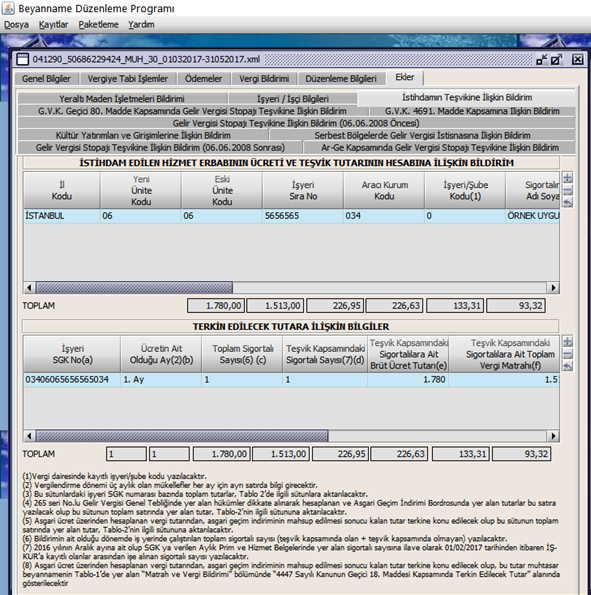Image resolution: width=591 pixels, height=595 pixels.
Task: Add a row to the İstihdam Edilen Hizmet Erbabı table
Action: [x=567, y=178]
